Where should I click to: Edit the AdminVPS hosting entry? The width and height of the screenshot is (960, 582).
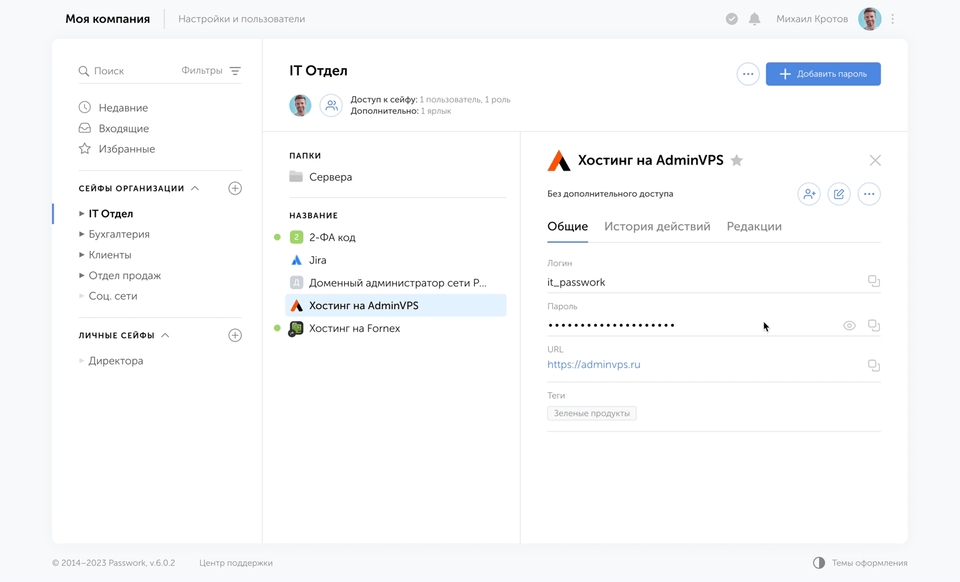click(x=839, y=194)
